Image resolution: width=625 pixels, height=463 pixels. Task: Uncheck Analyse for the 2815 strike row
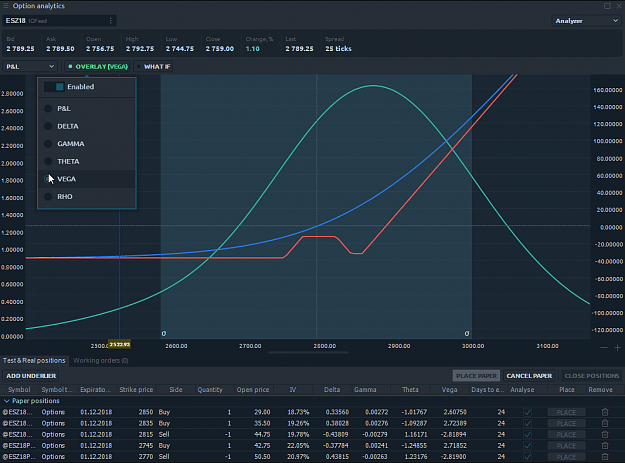527,435
